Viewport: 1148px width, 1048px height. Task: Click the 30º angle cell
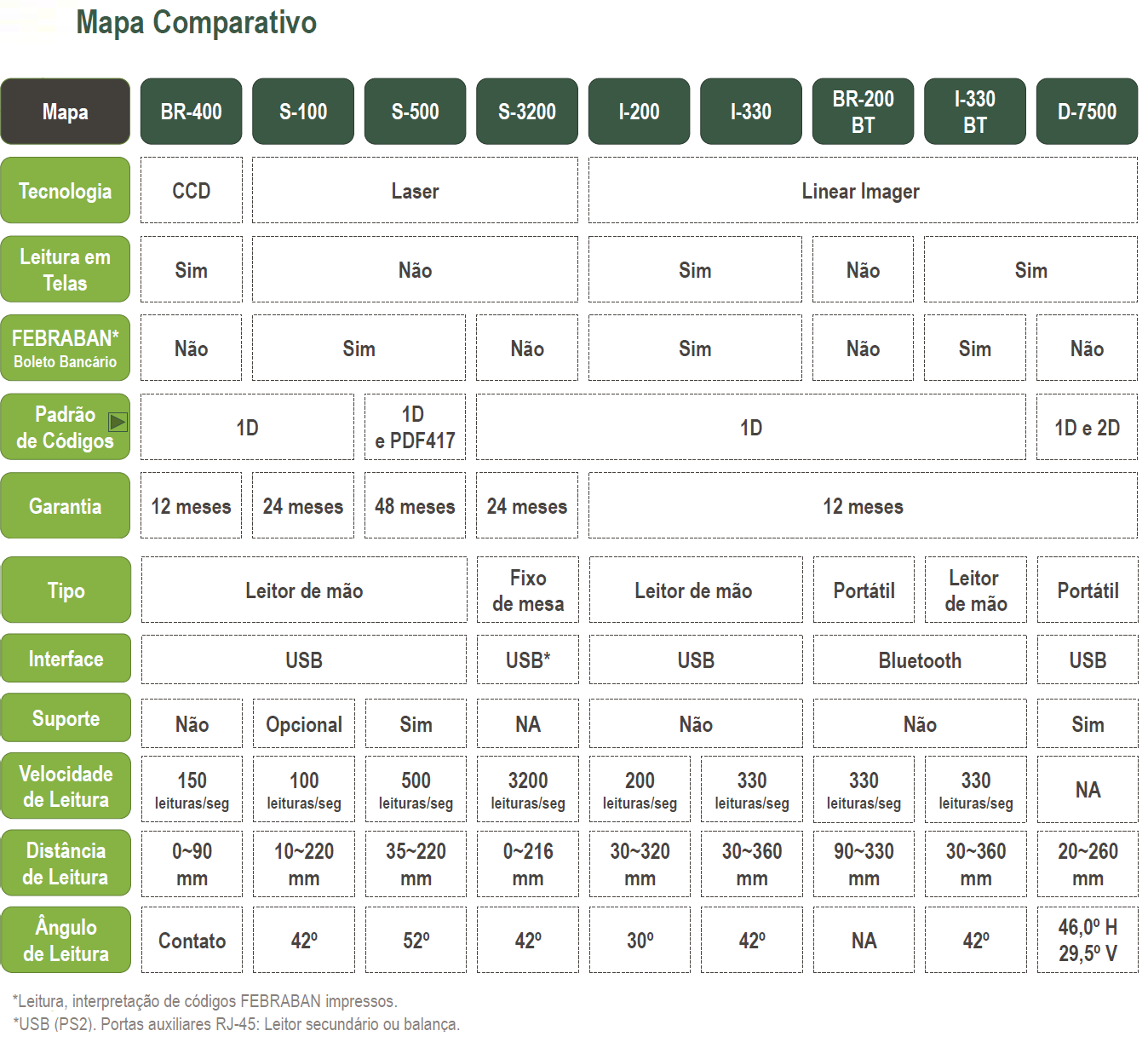640,940
